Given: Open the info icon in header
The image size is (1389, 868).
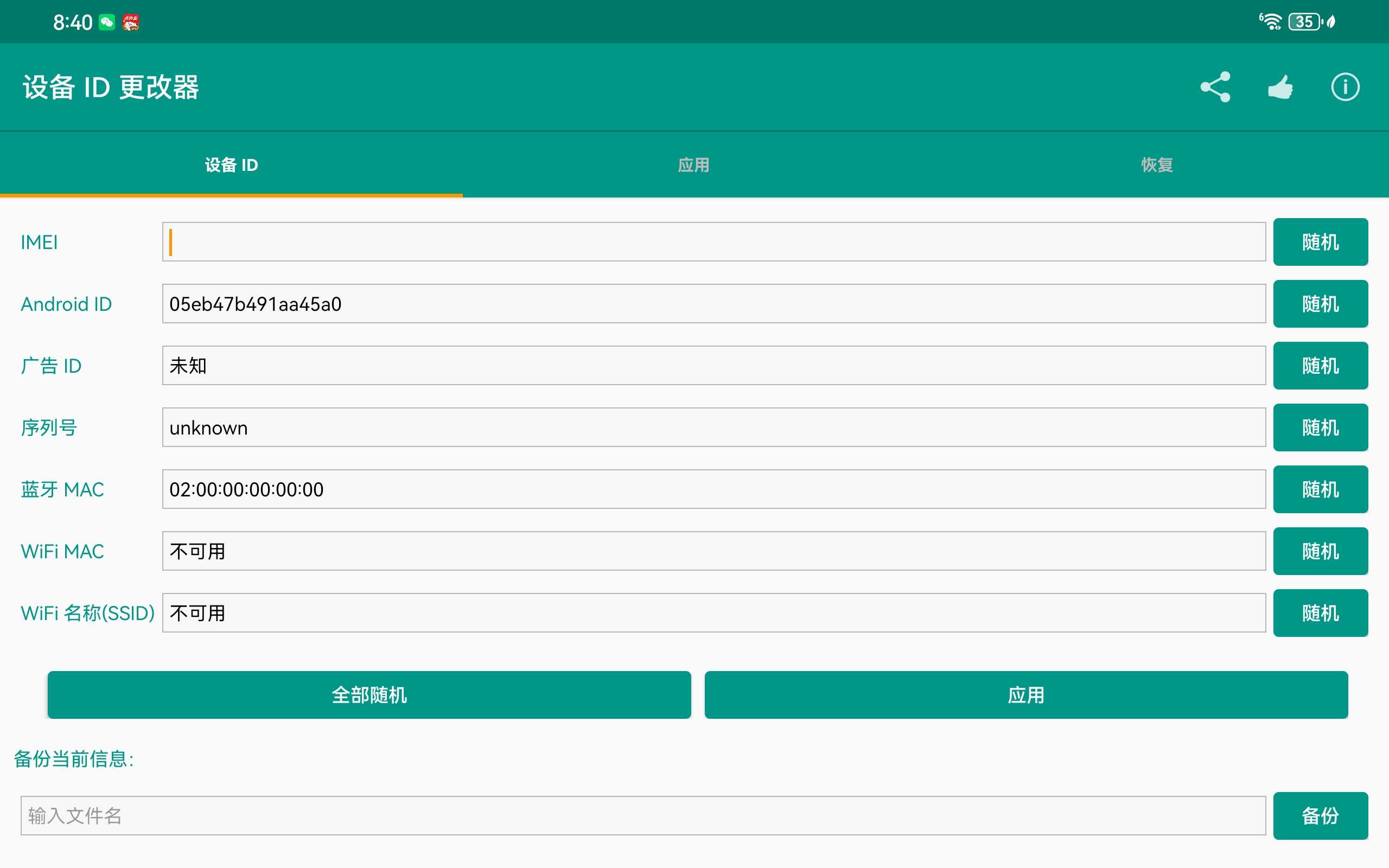Looking at the screenshot, I should coord(1345,87).
